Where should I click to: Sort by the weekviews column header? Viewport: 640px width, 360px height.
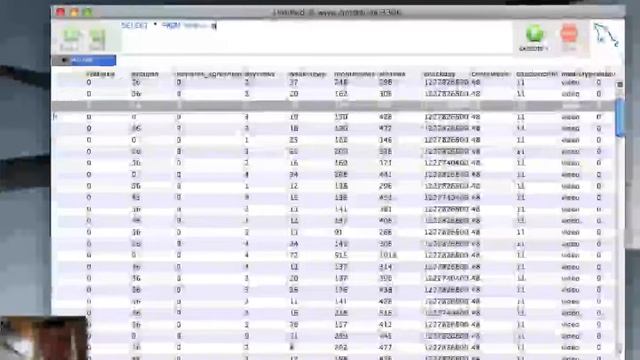[307, 74]
